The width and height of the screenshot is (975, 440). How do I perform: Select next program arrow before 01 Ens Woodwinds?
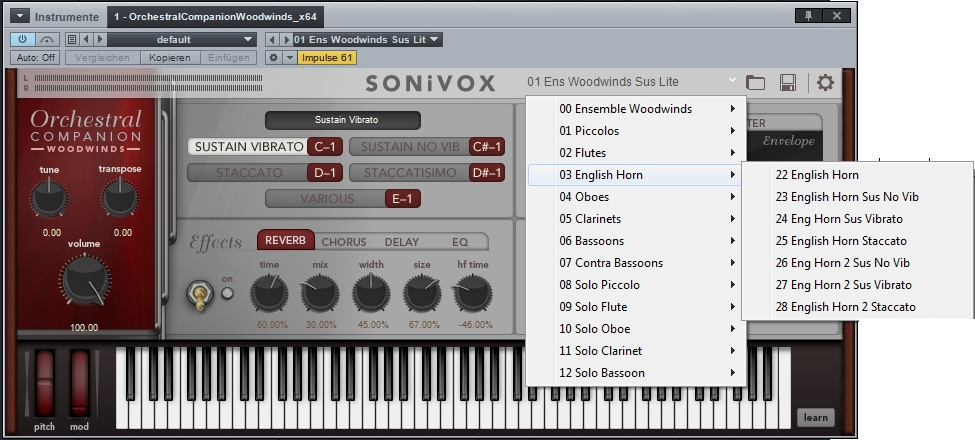[x=285, y=39]
